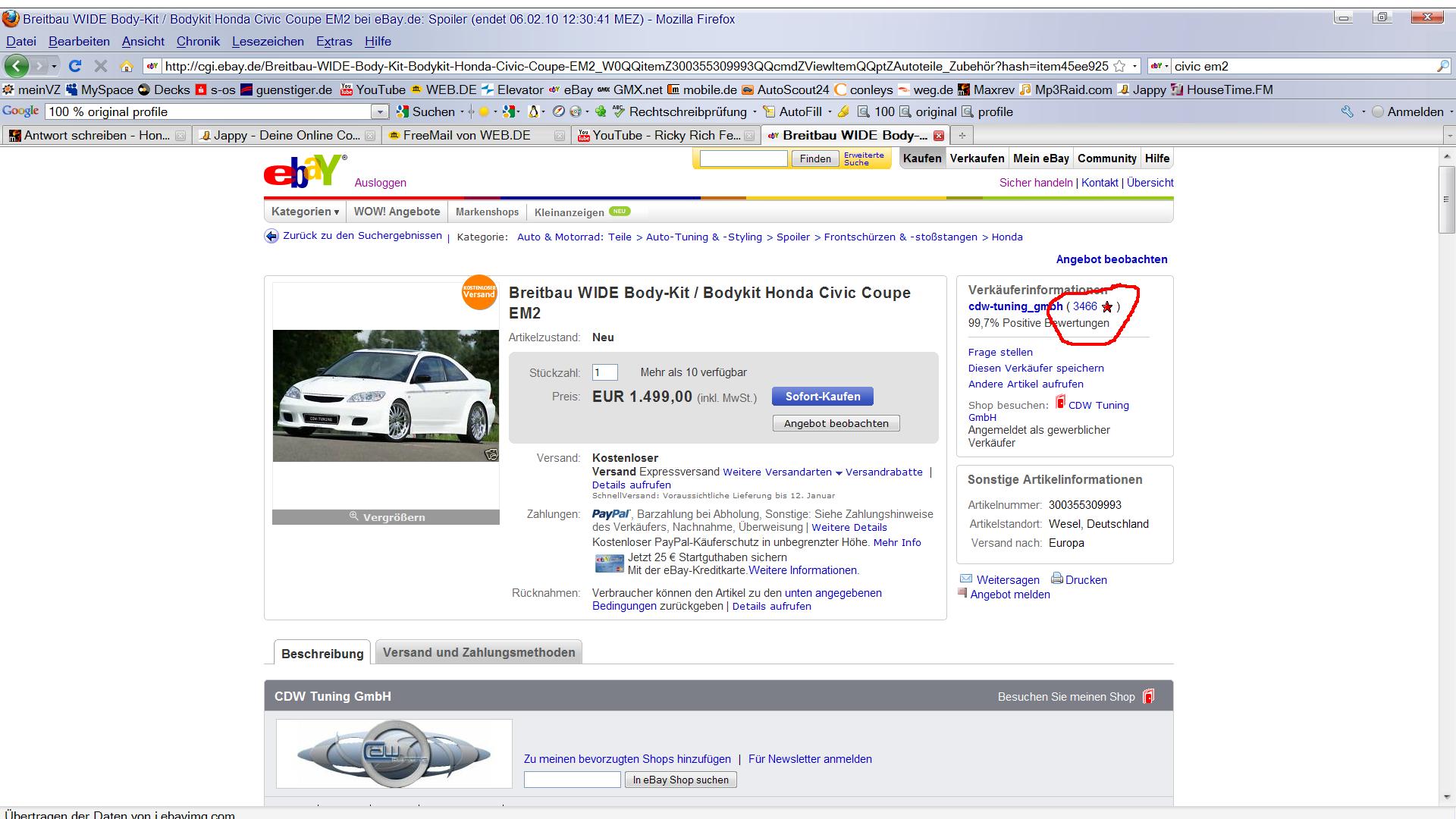Screen dimensions: 1456x819
Task: Reload the page with the refresh icon
Action: [74, 66]
